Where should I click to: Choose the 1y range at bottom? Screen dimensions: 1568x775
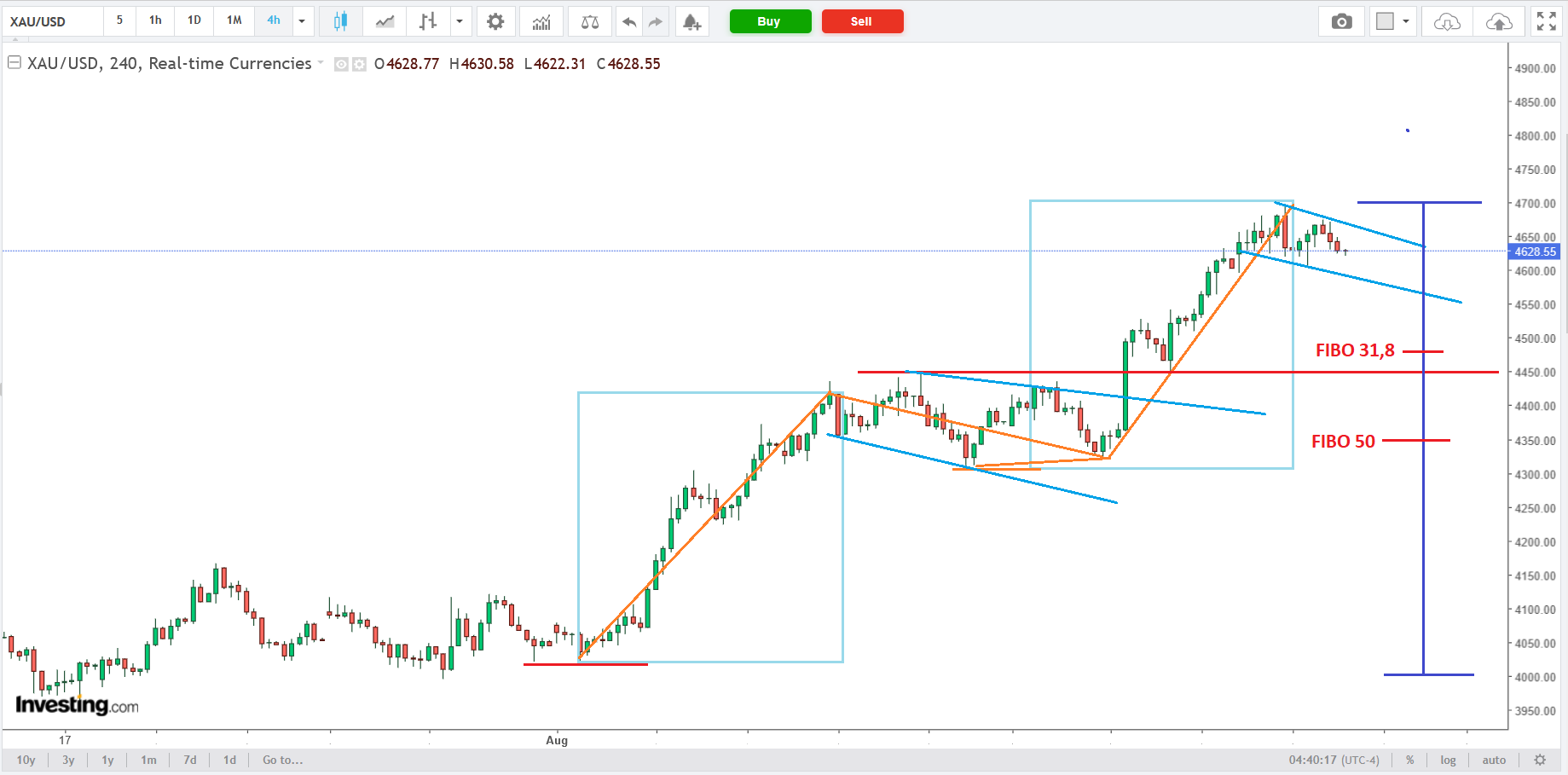click(x=107, y=760)
